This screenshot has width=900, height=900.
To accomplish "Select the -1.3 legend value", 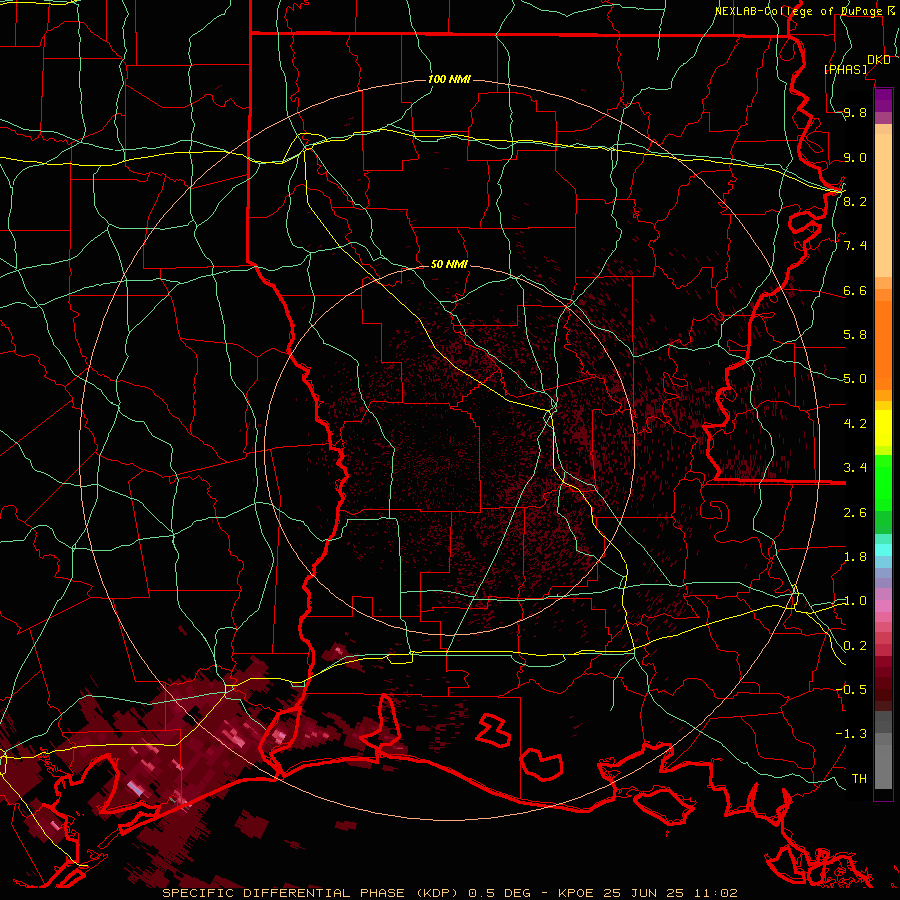I will click(851, 734).
